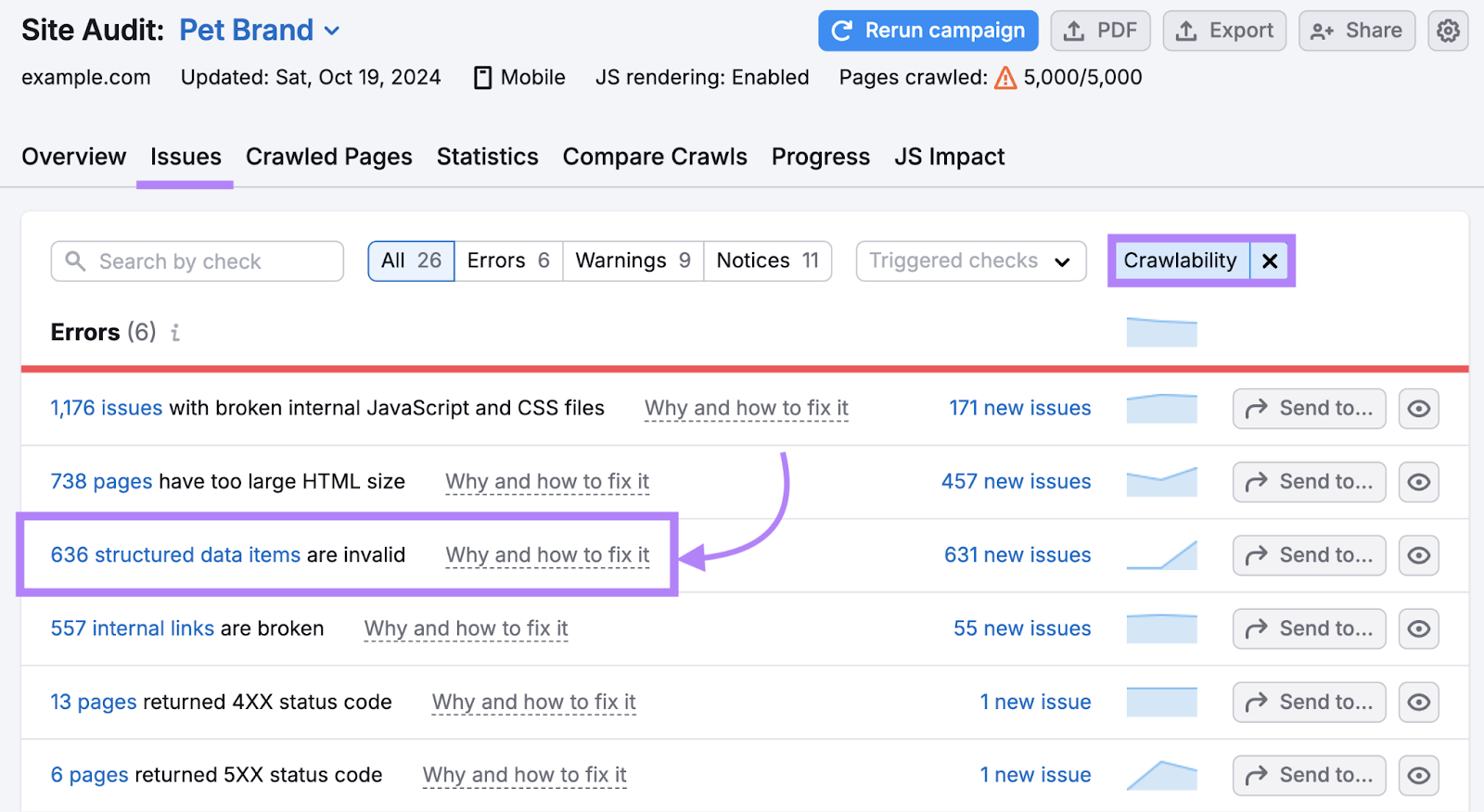Select the Issues tab

185,157
